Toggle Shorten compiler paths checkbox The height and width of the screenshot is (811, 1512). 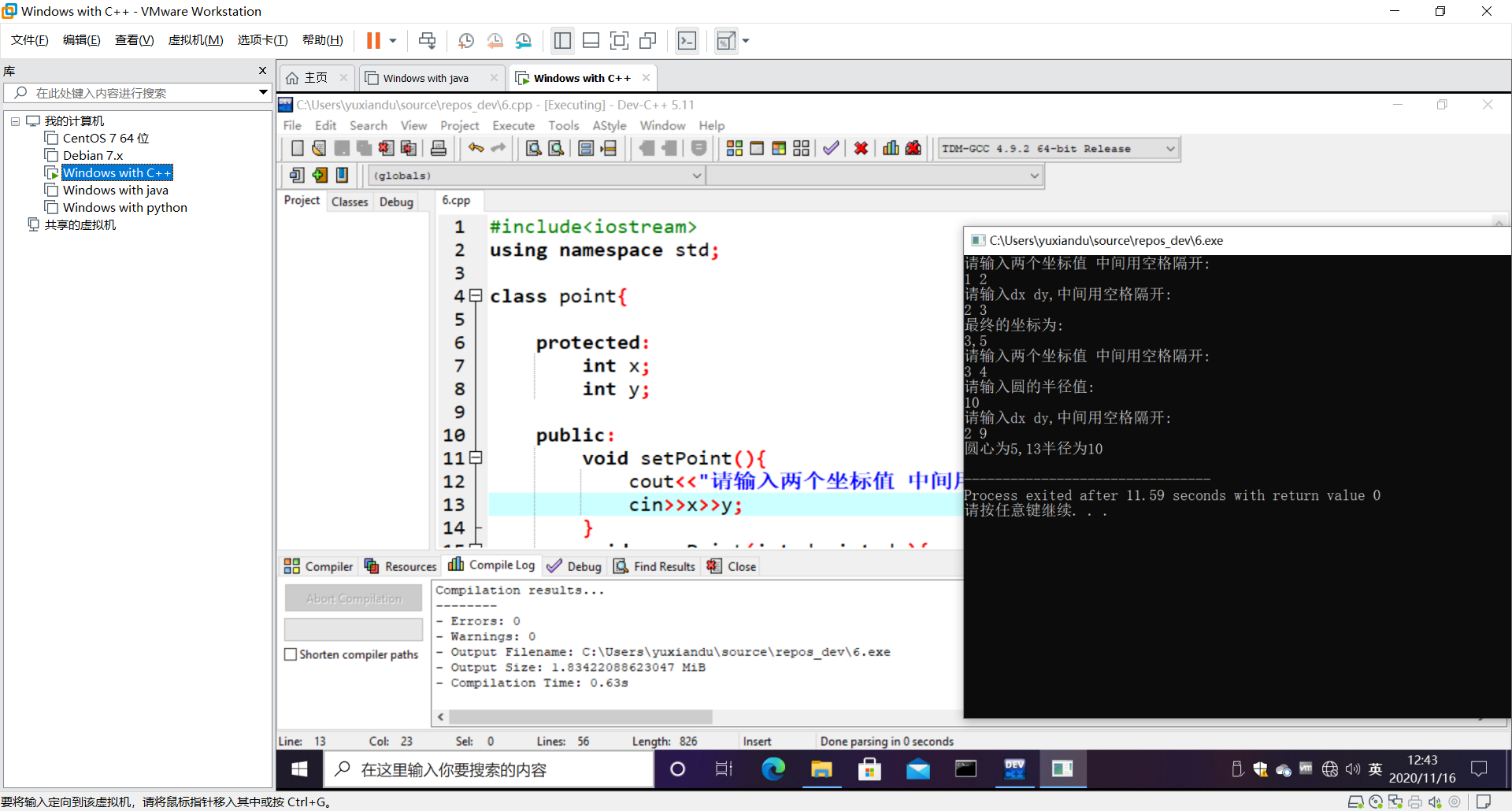pyautogui.click(x=291, y=654)
